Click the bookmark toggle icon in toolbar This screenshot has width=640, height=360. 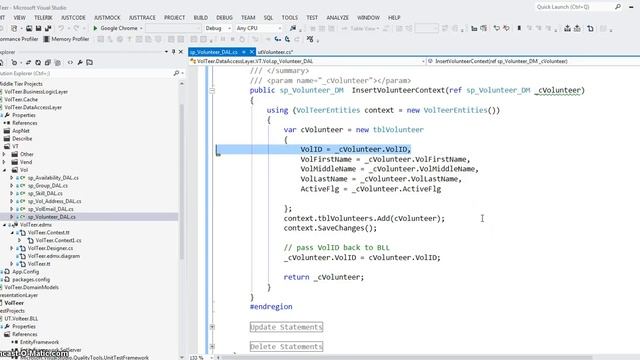(x=519, y=28)
